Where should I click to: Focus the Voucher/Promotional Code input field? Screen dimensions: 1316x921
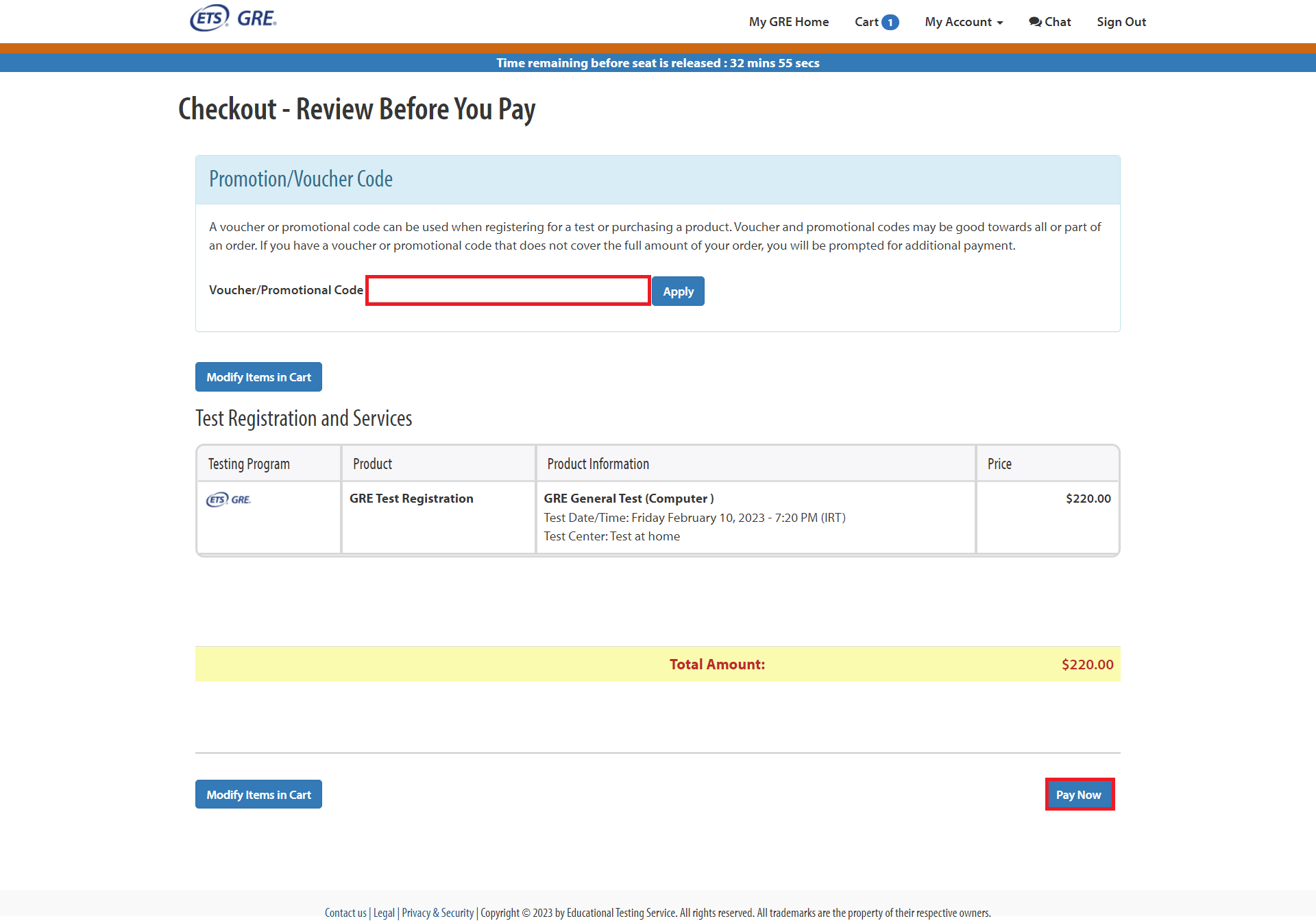[508, 291]
